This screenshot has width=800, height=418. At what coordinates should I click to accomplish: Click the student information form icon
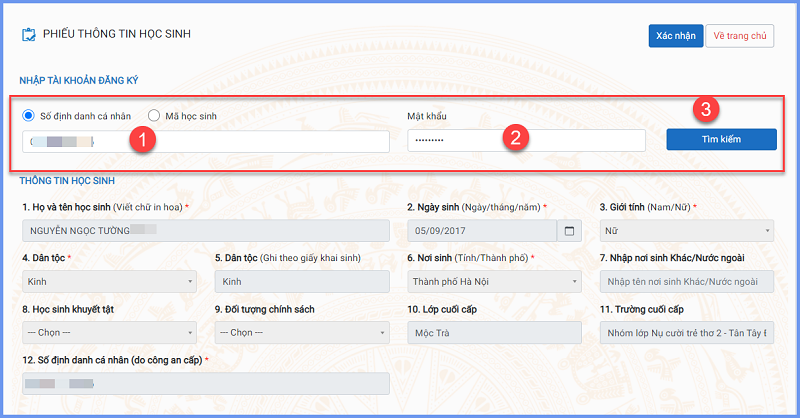point(28,35)
